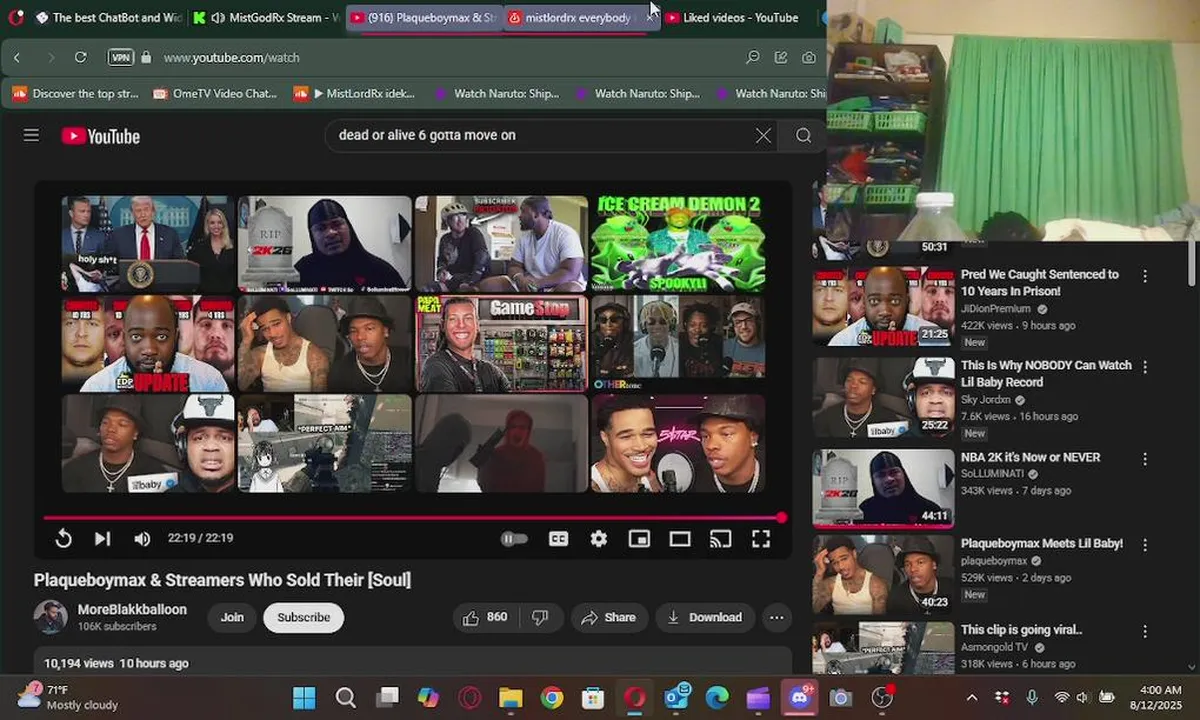1200x720 pixels.
Task: Open the YouTube hamburger guide menu
Action: point(31,135)
